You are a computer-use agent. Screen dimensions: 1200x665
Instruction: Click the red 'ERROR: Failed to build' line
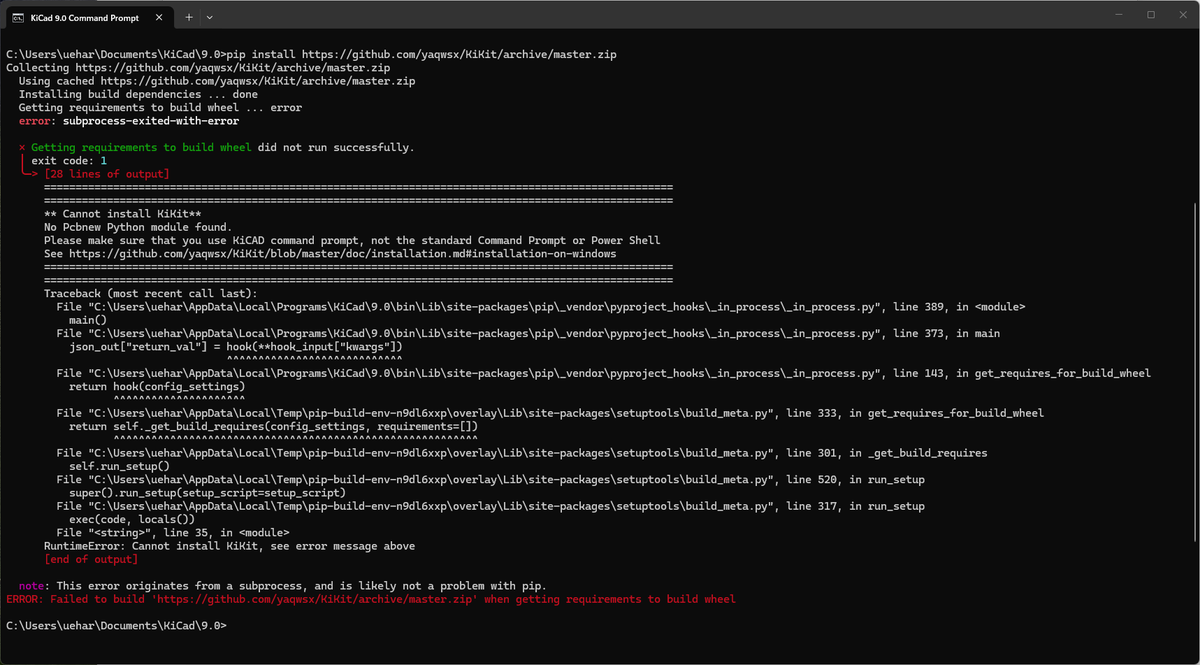(370, 599)
